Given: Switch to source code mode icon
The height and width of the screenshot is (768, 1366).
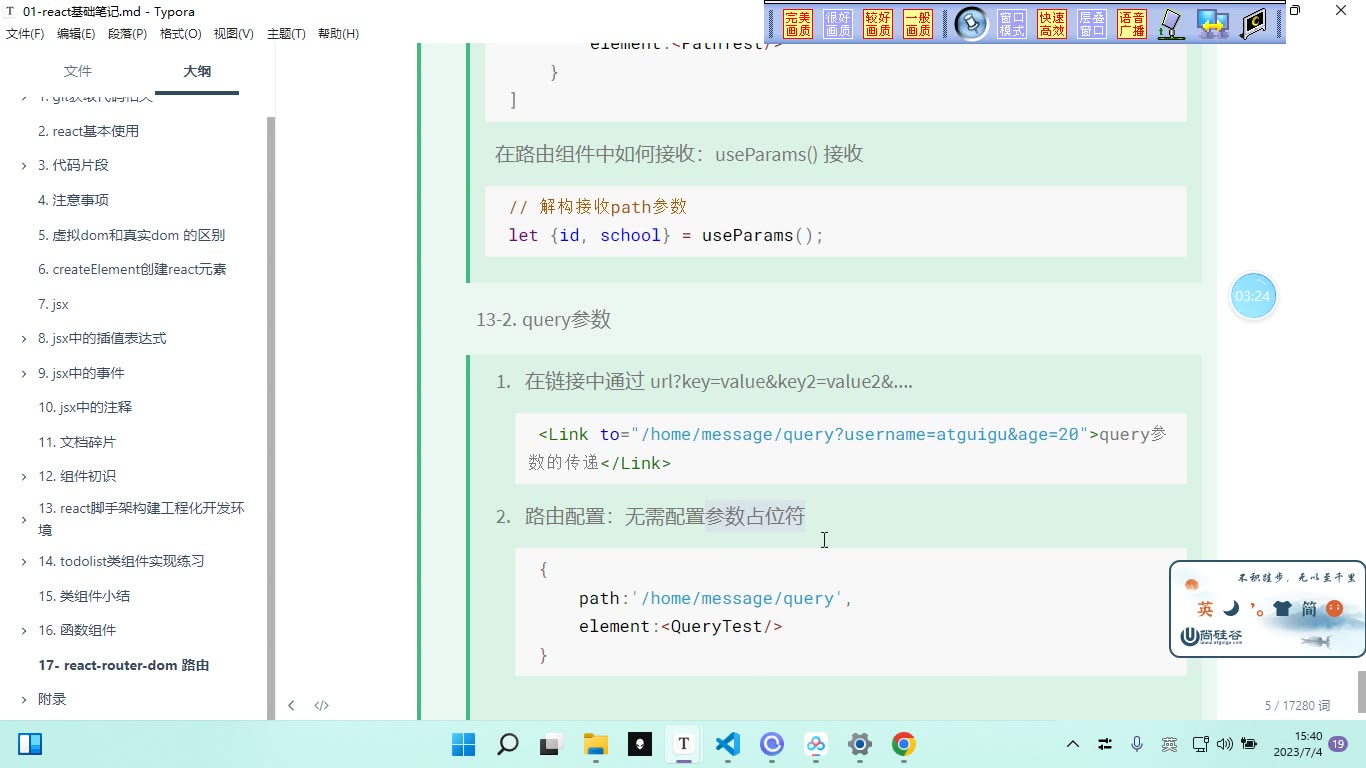Looking at the screenshot, I should (x=321, y=705).
